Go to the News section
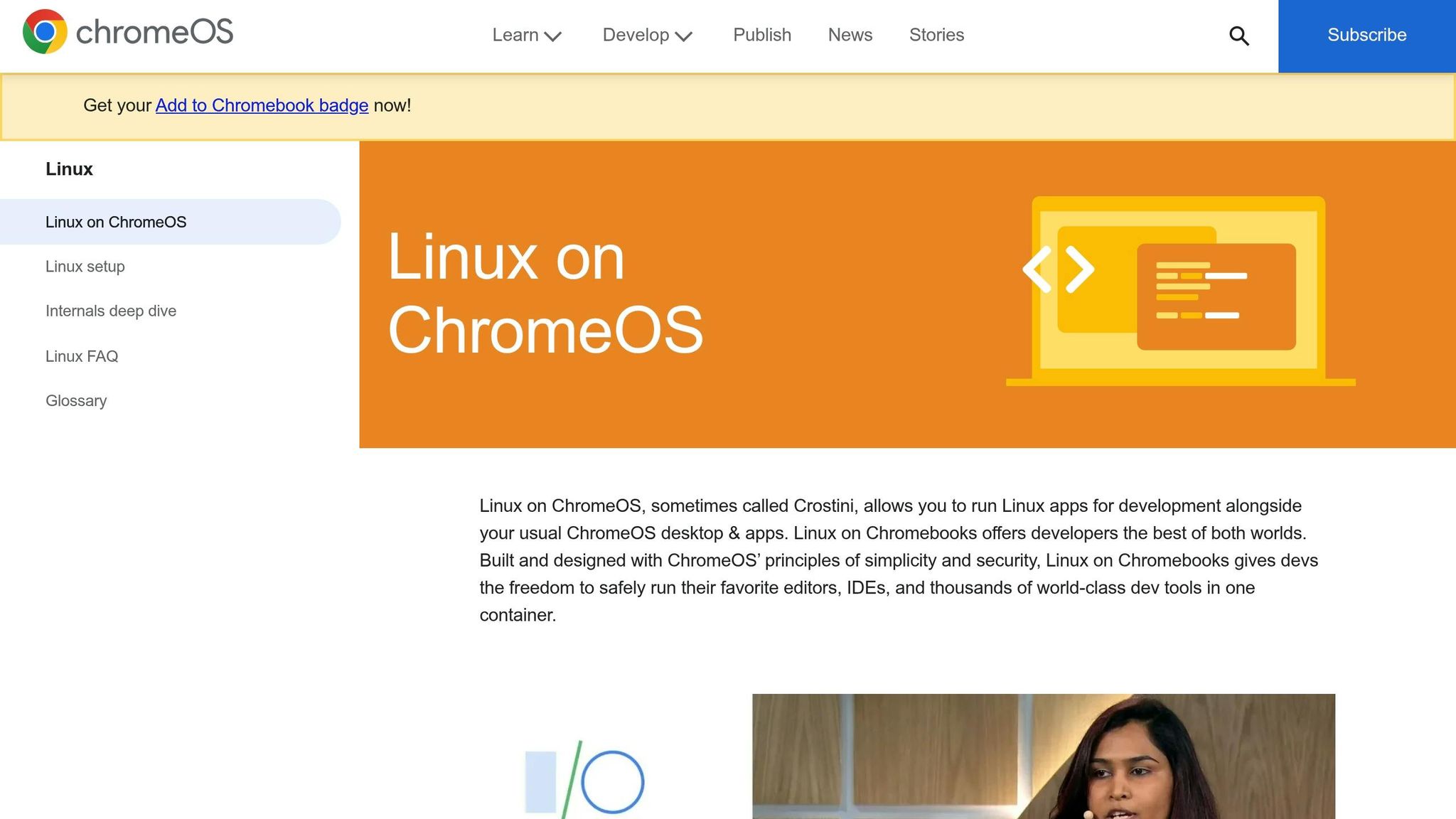 tap(850, 35)
